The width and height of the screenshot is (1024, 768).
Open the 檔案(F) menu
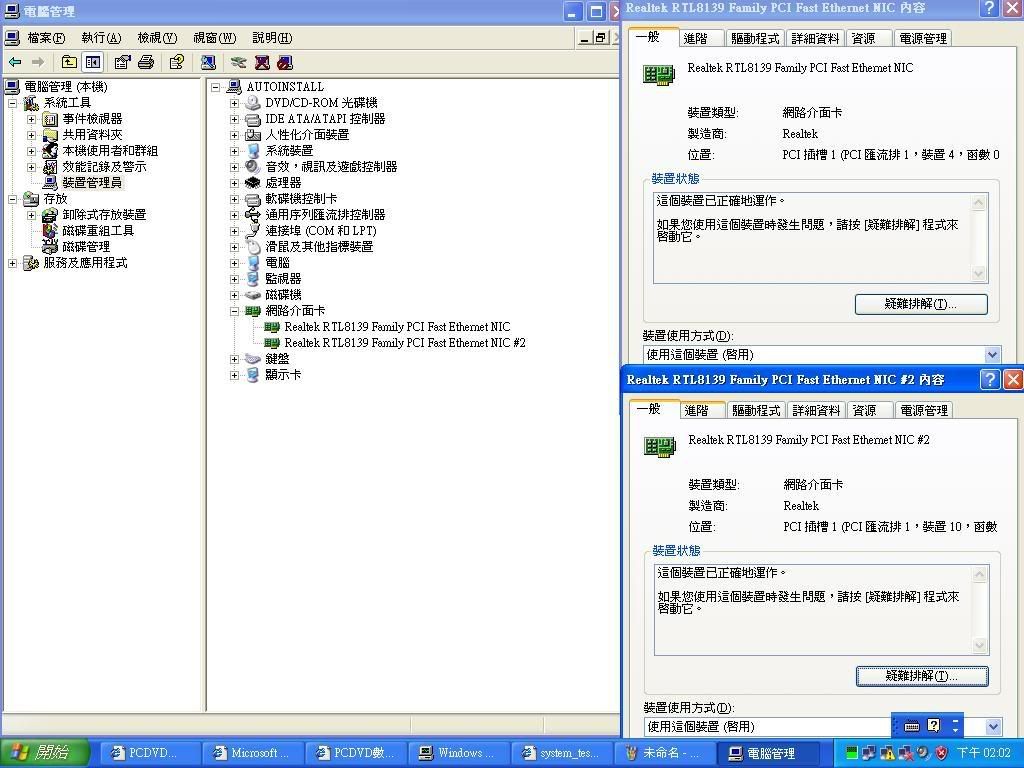pos(46,38)
